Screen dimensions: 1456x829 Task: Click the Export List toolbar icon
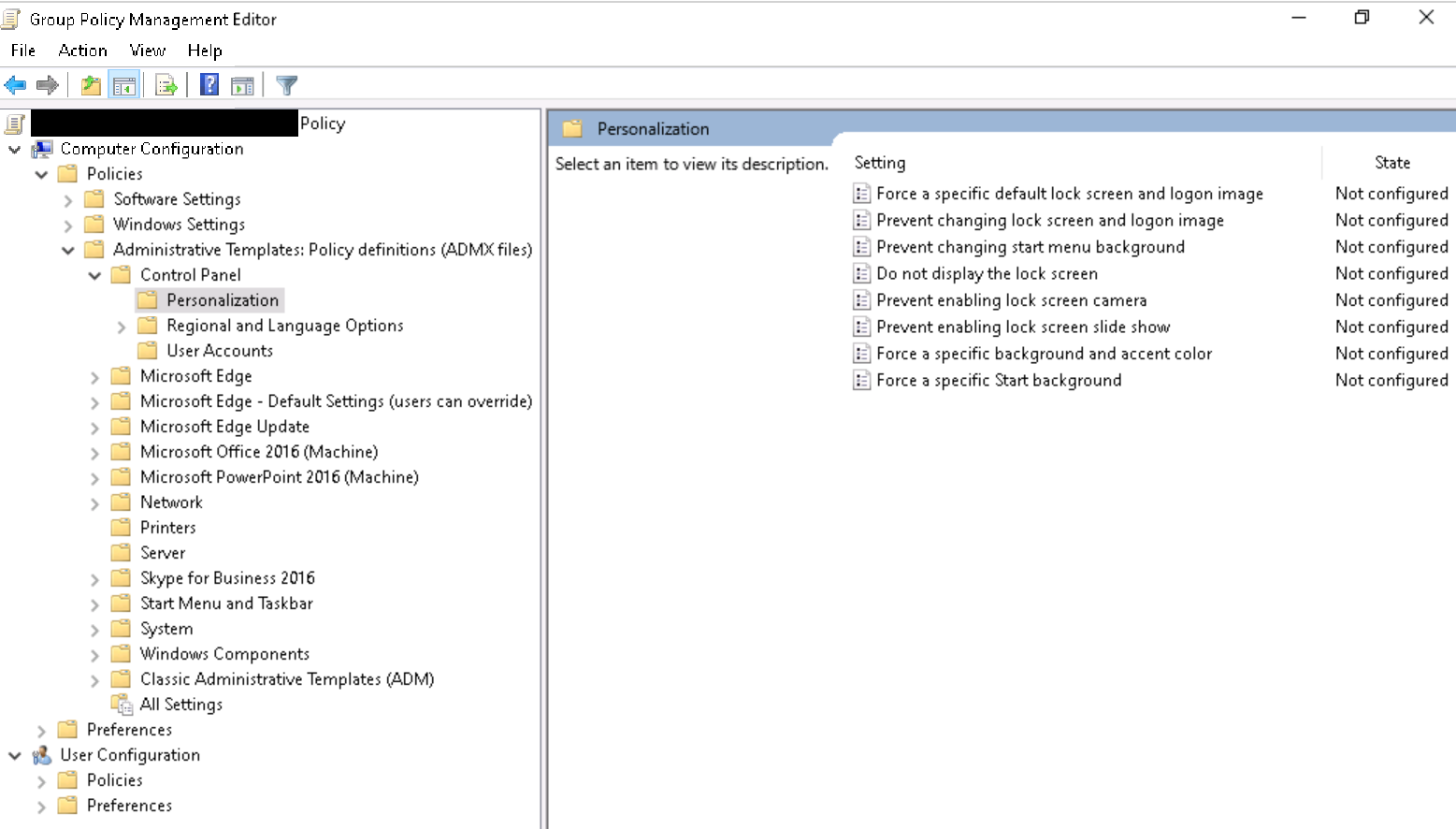click(166, 86)
